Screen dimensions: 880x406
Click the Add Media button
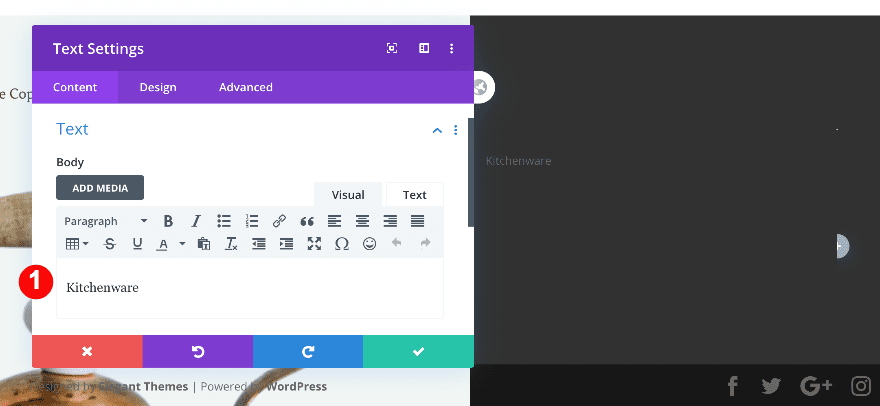100,188
